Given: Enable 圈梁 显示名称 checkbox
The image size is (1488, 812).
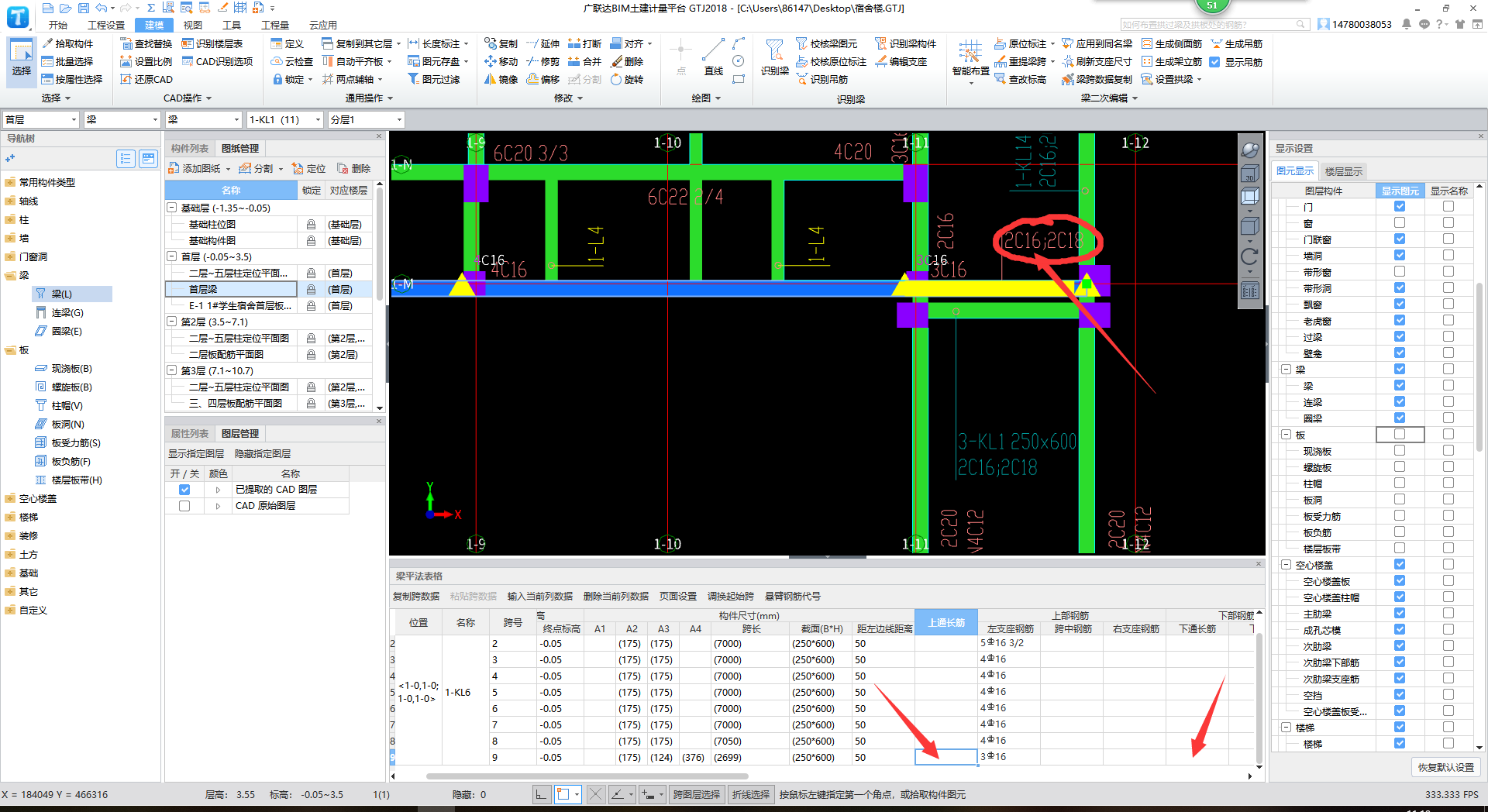Looking at the screenshot, I should pos(1448,418).
